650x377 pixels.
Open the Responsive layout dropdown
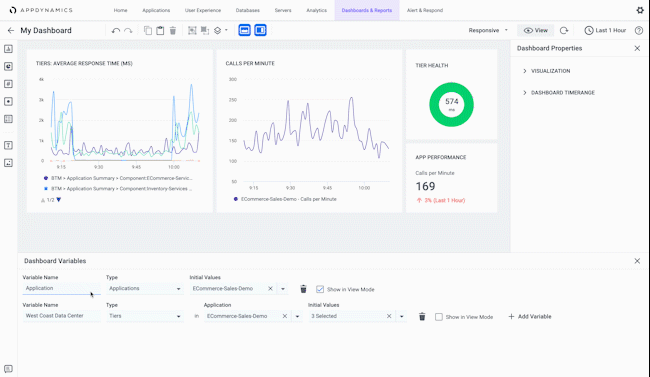(x=488, y=30)
